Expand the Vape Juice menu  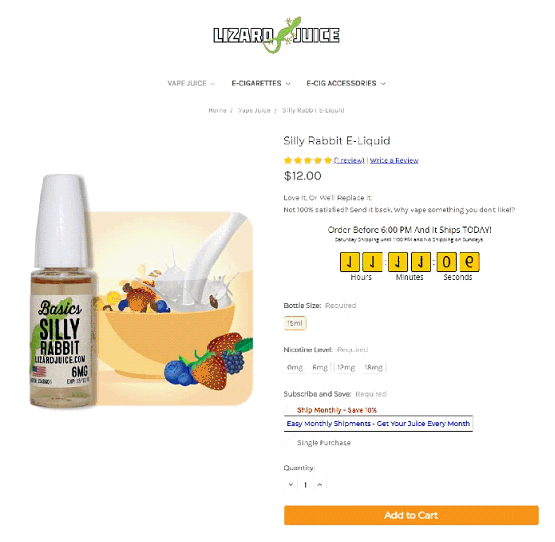pos(191,83)
